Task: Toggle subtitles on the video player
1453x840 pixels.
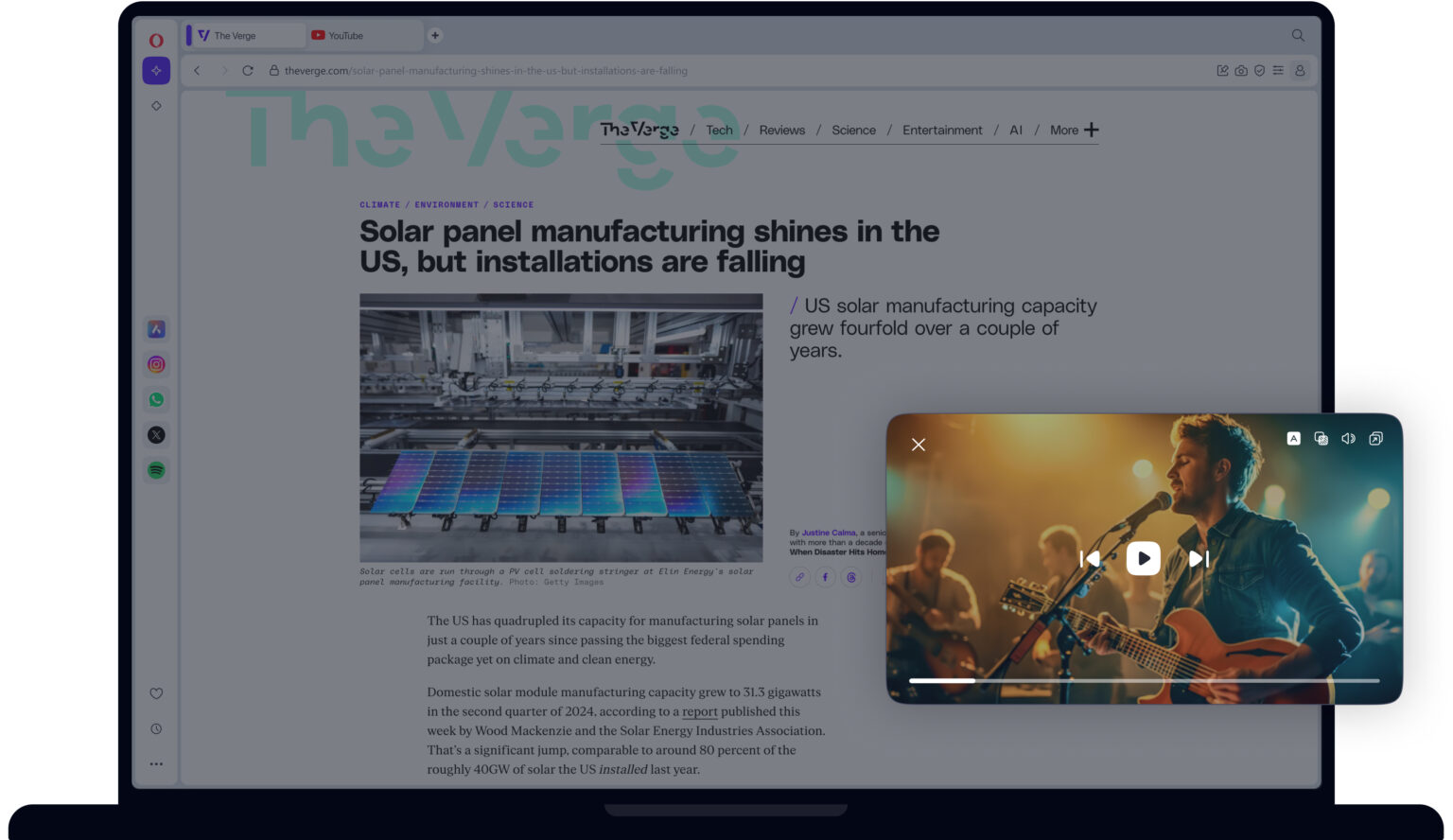Action: 1293,438
